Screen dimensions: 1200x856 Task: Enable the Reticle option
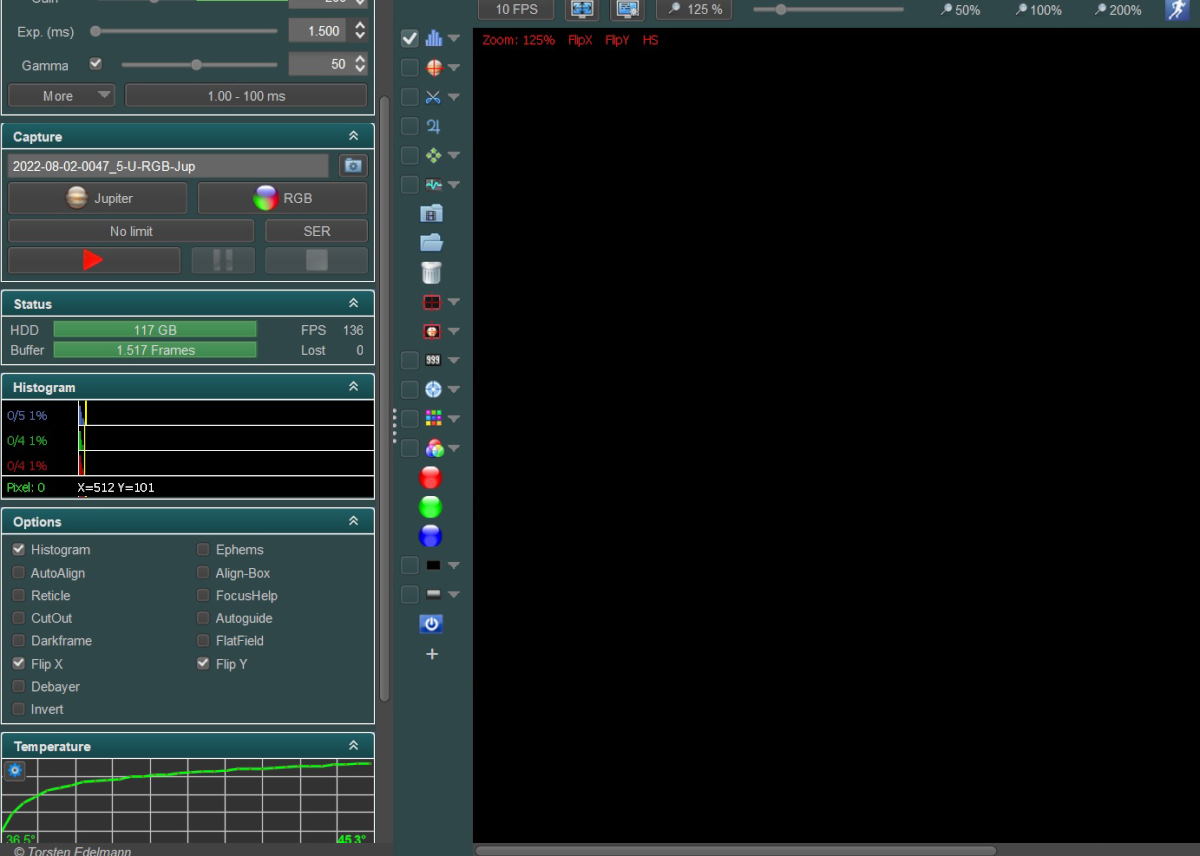click(x=19, y=595)
